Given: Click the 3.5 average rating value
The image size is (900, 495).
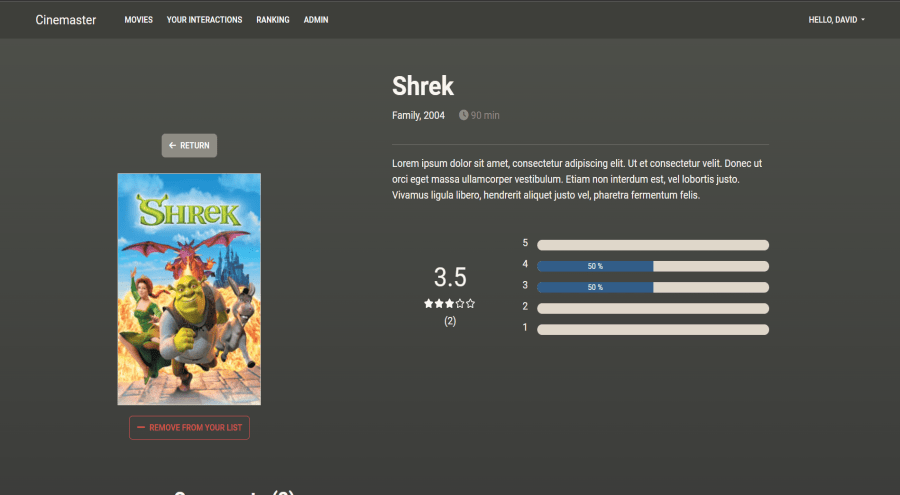Looking at the screenshot, I should coord(450,277).
